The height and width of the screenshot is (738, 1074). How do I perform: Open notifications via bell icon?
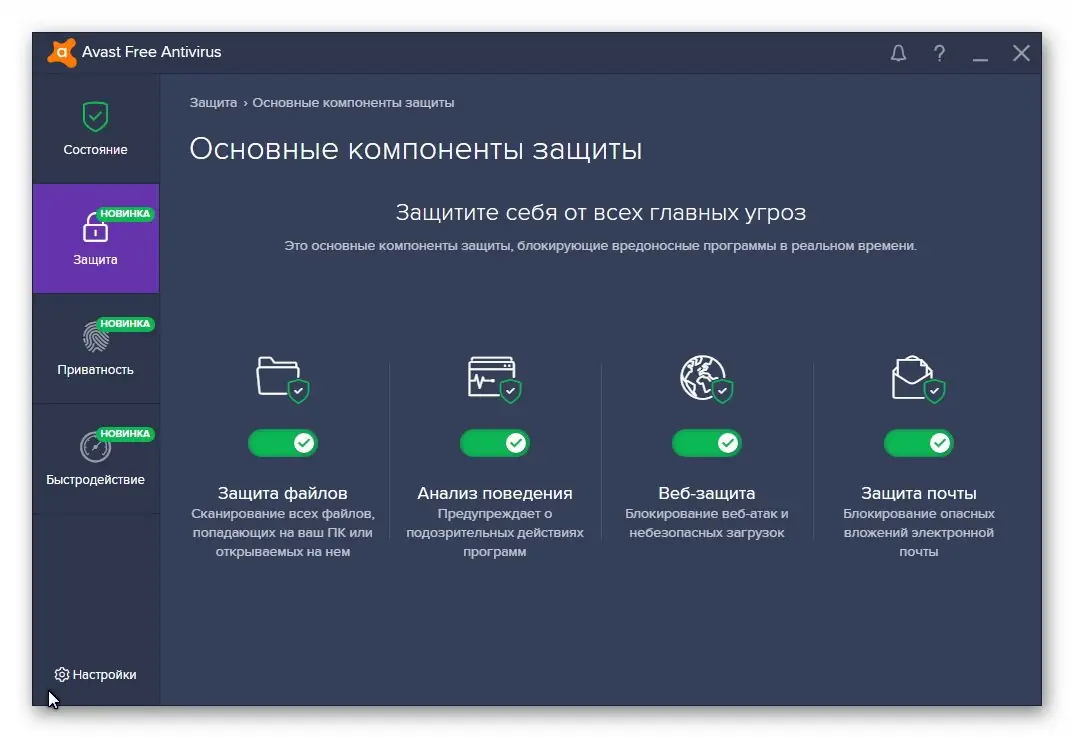click(x=897, y=53)
